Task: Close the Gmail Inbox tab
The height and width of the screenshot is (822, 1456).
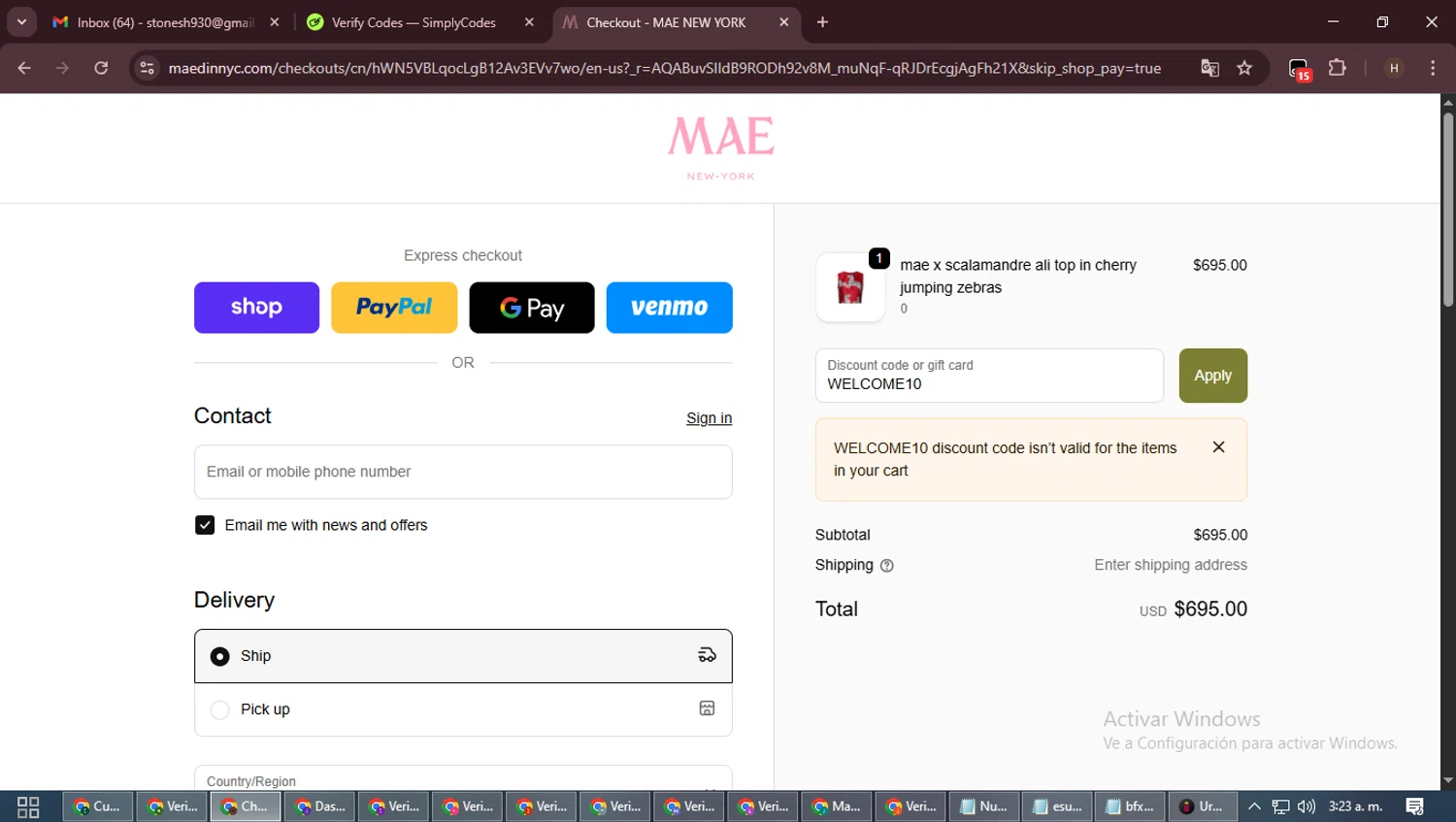Action: coord(275,22)
